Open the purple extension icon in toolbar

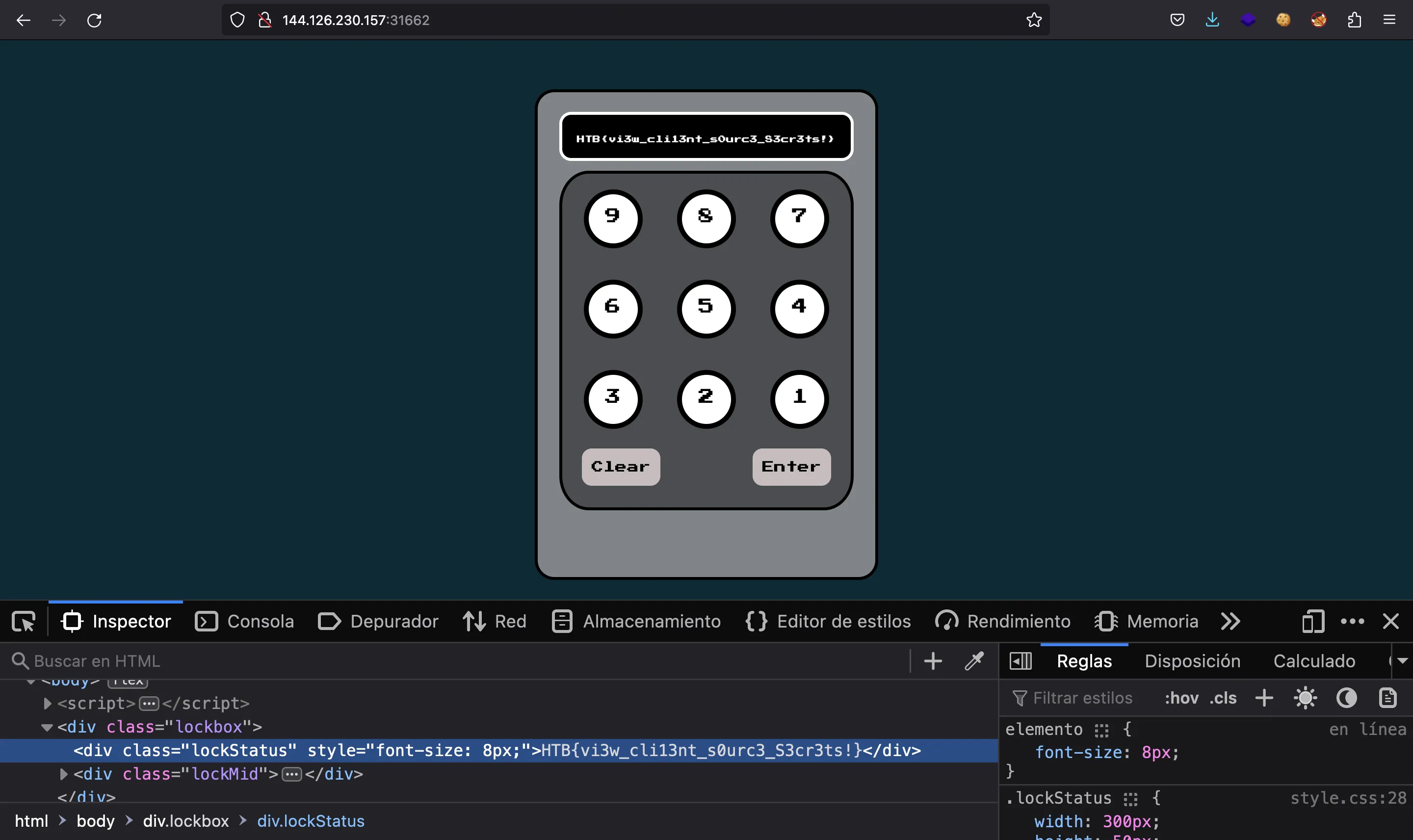click(1248, 21)
